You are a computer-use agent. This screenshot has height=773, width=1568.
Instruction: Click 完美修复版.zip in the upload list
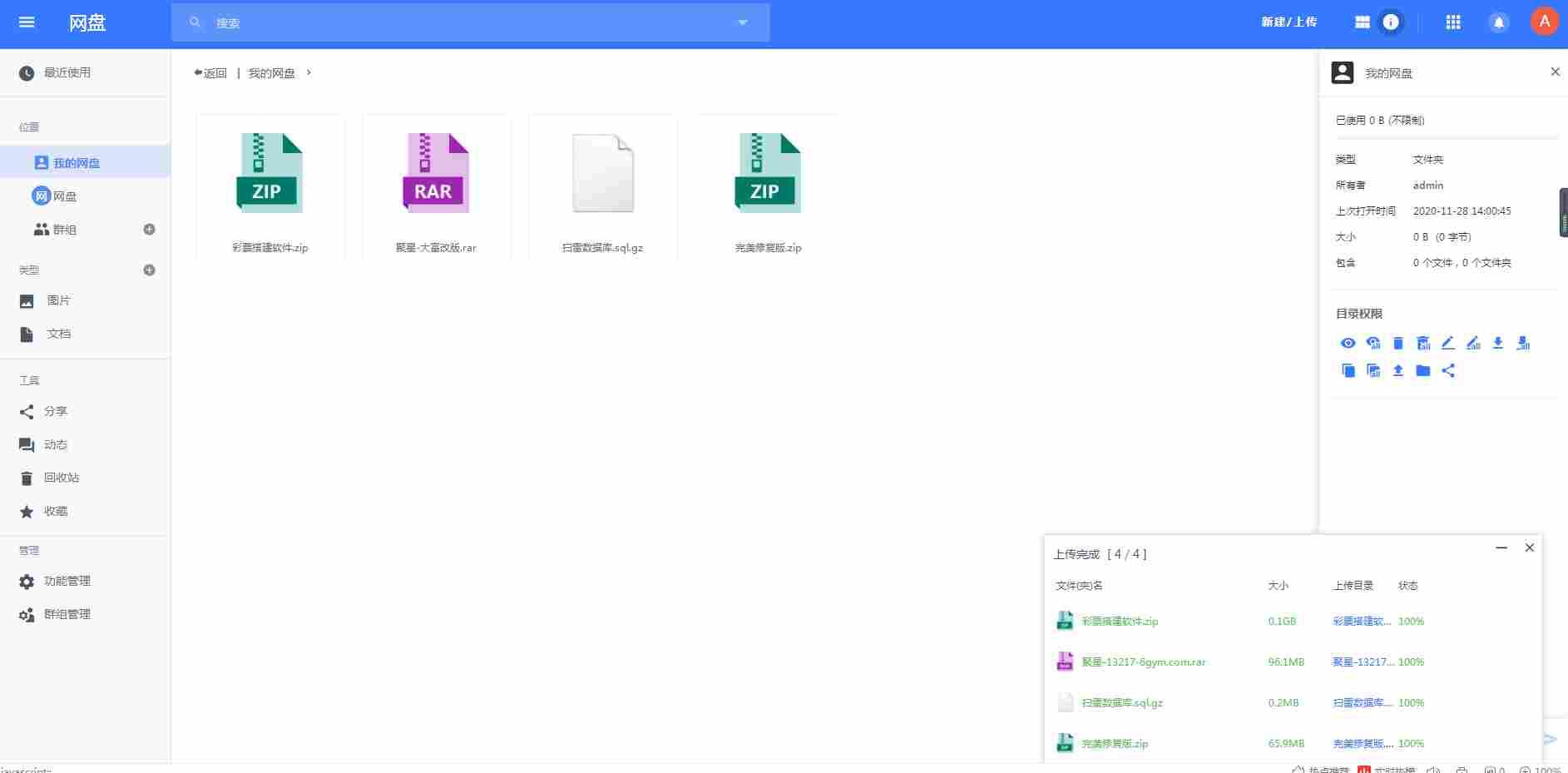tap(1115, 744)
